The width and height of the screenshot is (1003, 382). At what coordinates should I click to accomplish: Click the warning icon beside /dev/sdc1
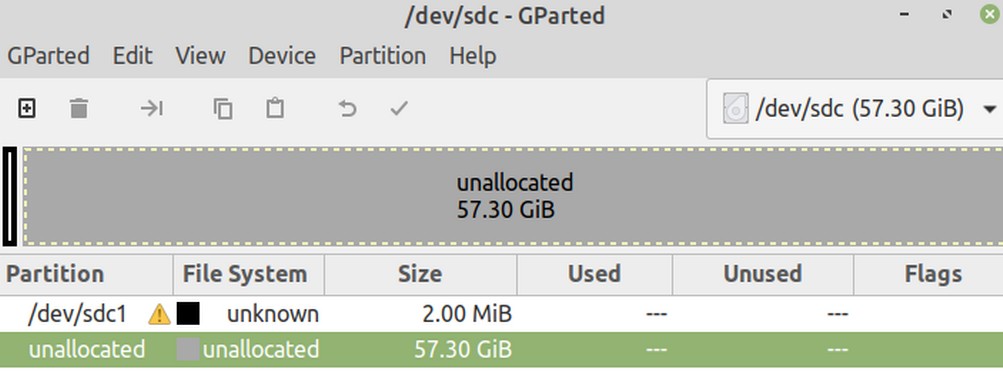159,314
